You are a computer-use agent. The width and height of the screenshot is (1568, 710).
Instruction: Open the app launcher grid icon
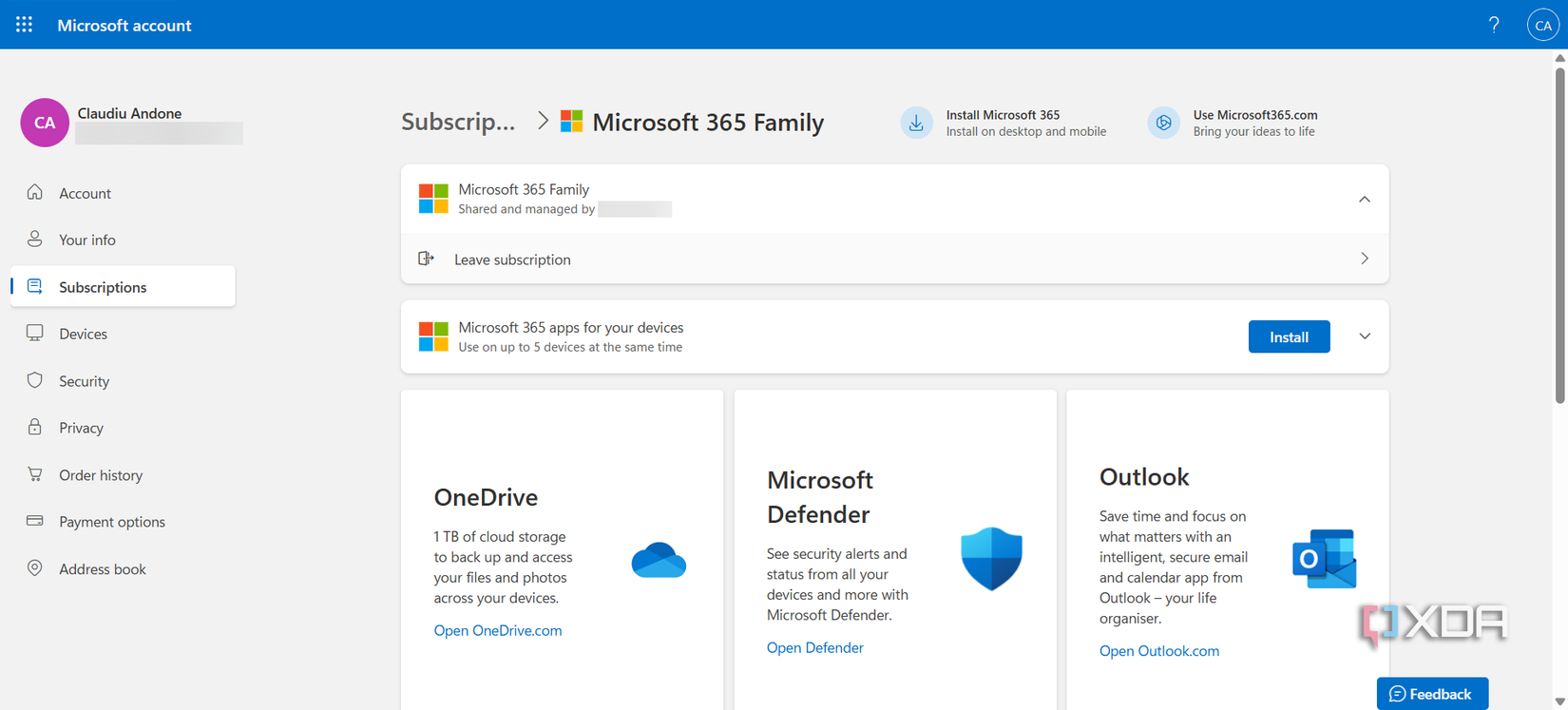[25, 25]
